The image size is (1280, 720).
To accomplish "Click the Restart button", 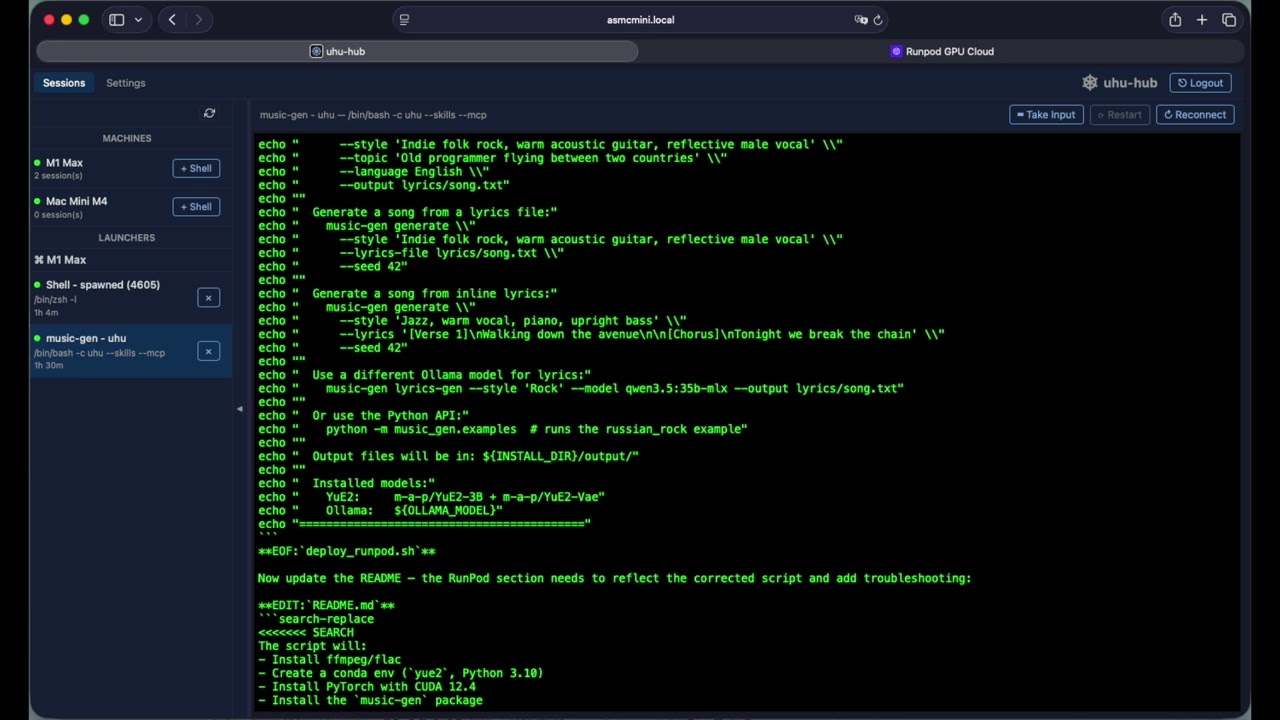I will (x=1119, y=115).
